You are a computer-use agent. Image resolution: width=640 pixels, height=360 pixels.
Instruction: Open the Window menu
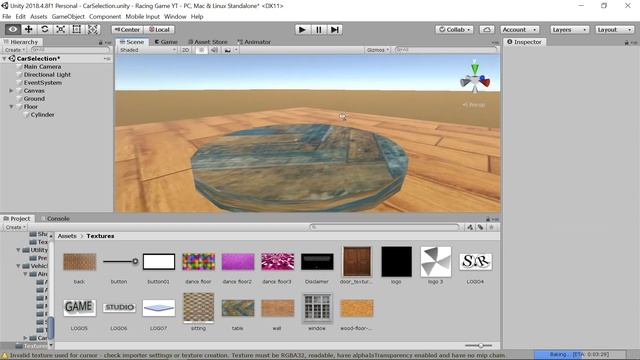pyautogui.click(x=175, y=17)
